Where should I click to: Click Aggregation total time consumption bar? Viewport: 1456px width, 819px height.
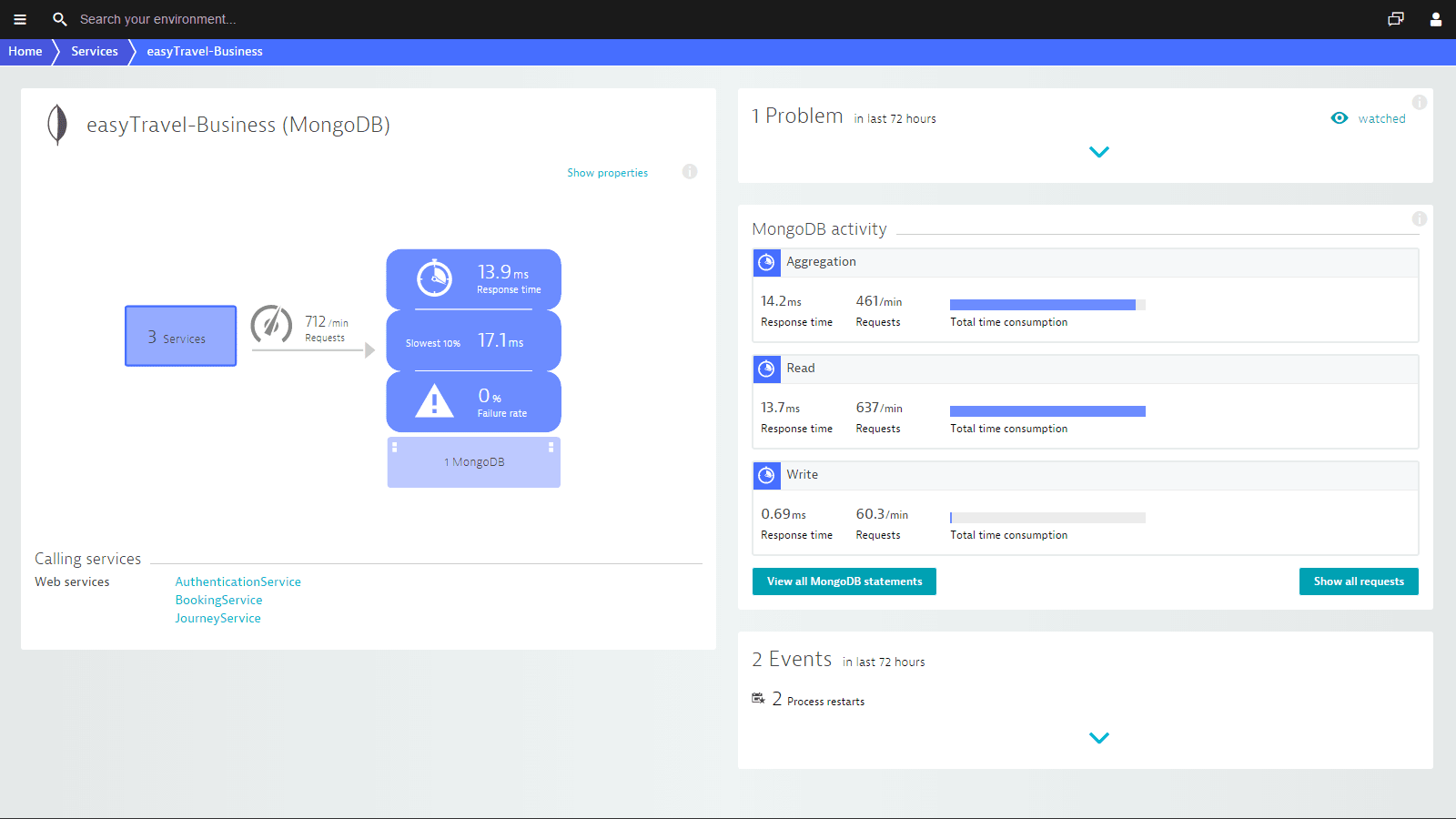[x=1047, y=305]
